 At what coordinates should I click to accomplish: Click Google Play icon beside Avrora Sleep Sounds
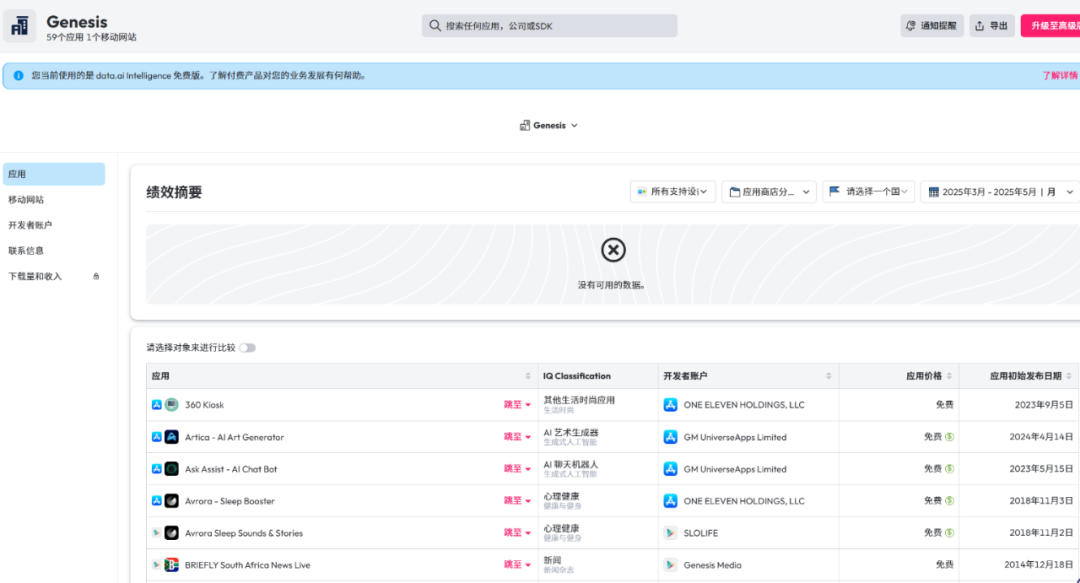[x=156, y=533]
